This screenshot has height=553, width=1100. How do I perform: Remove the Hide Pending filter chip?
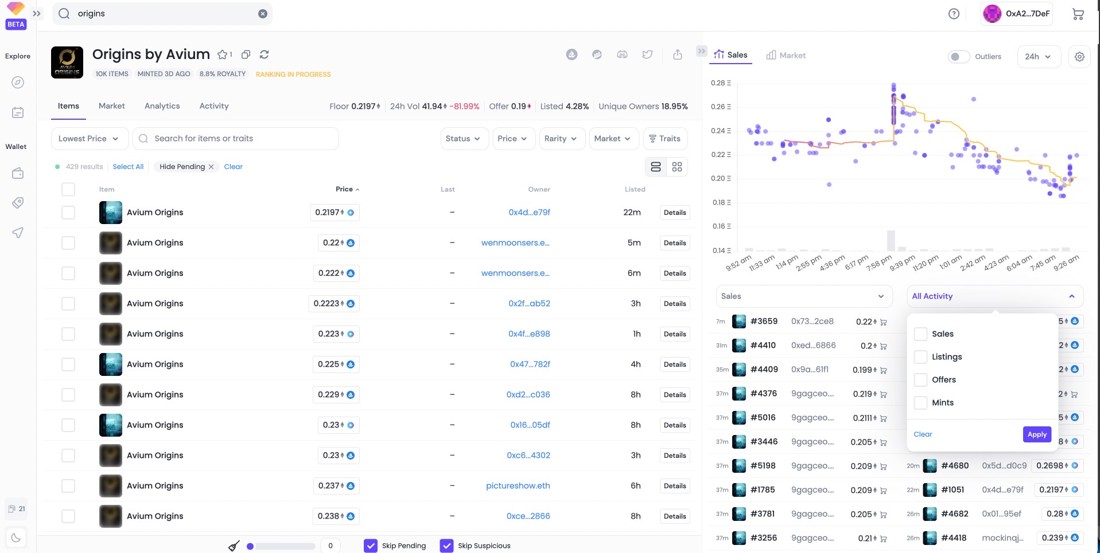pyautogui.click(x=210, y=167)
